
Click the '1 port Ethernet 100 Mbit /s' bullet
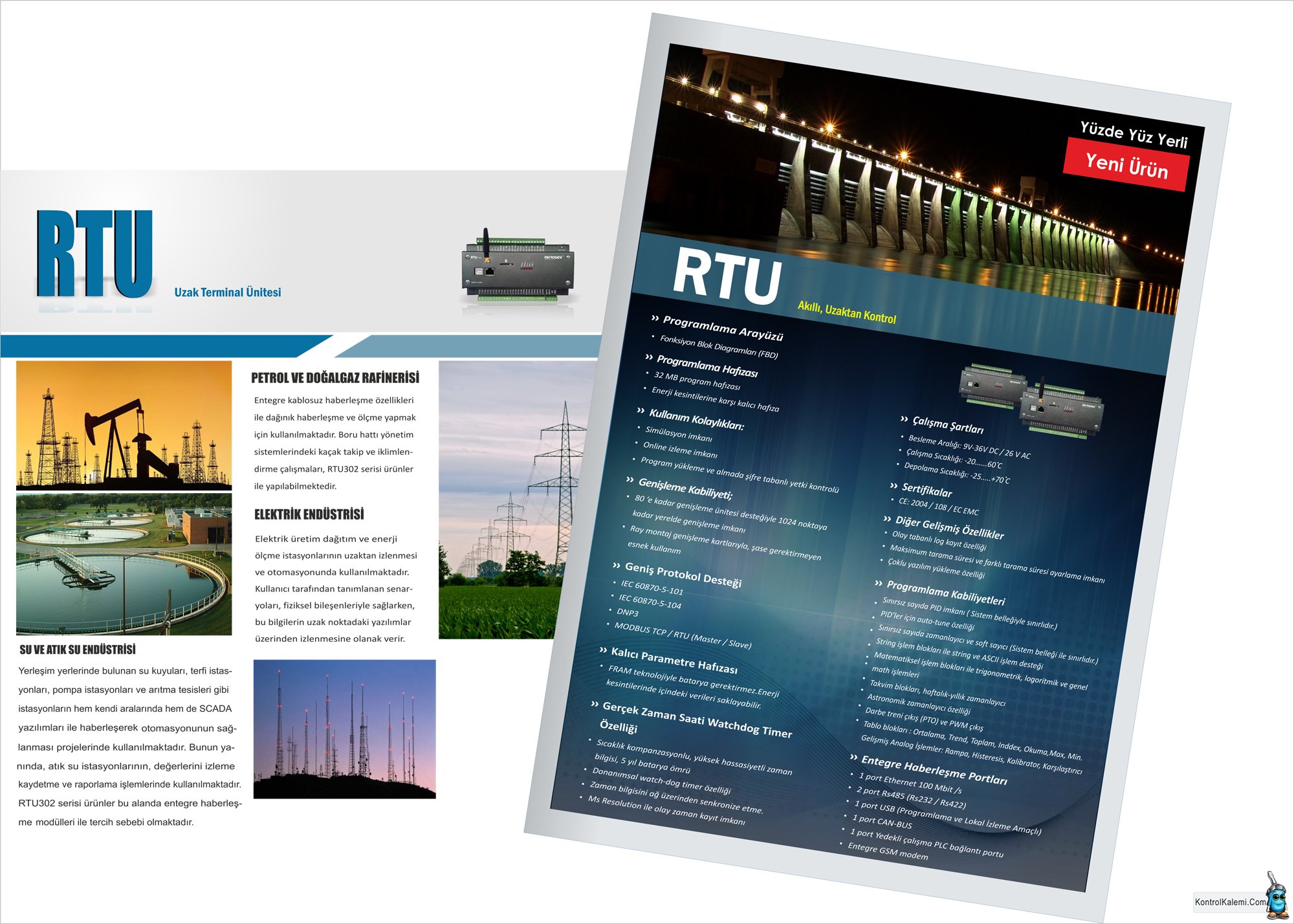pos(910,783)
